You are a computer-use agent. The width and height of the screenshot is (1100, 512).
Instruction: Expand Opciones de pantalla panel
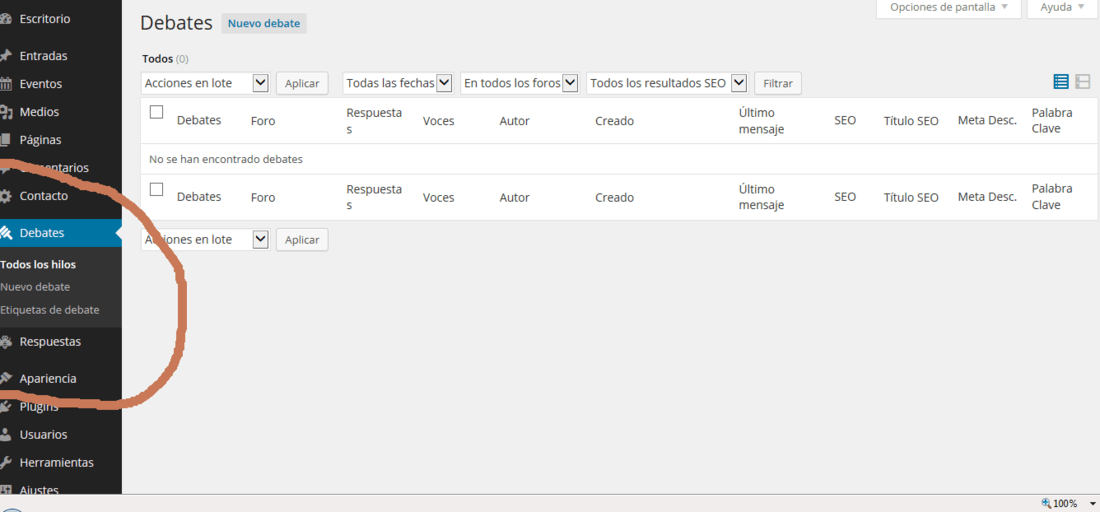[x=948, y=8]
